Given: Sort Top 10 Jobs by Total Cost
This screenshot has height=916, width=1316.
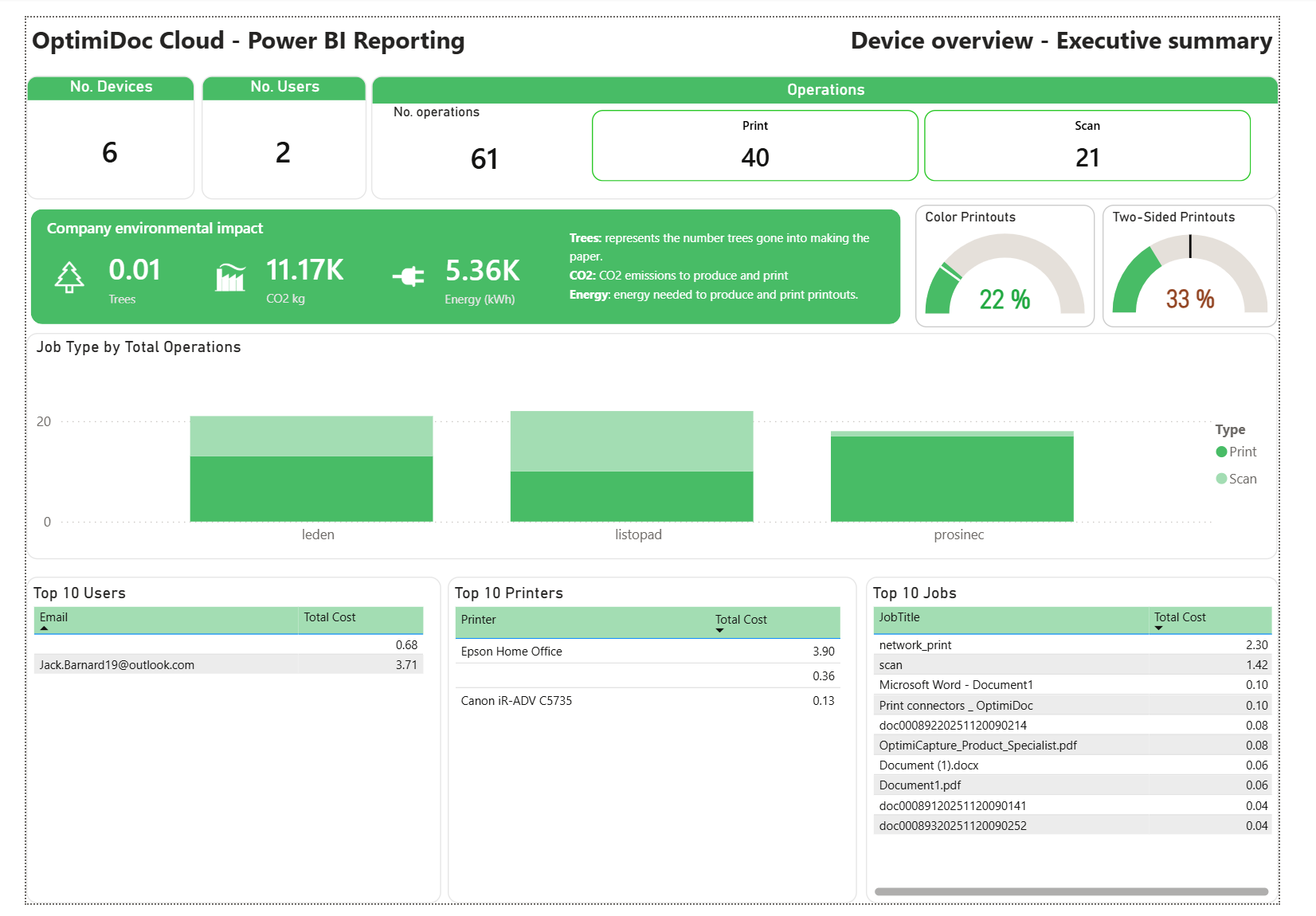Looking at the screenshot, I should pos(1180,617).
